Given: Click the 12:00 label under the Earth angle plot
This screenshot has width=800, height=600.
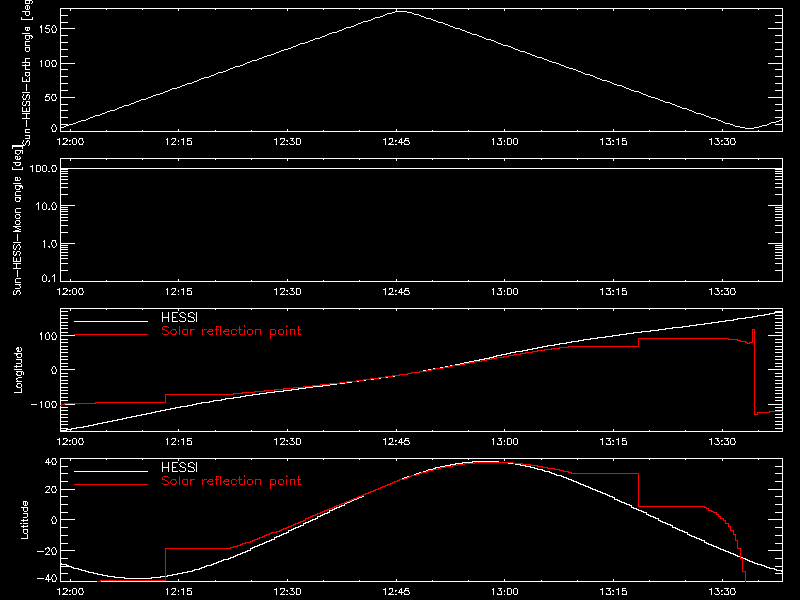Looking at the screenshot, I should [x=70, y=141].
